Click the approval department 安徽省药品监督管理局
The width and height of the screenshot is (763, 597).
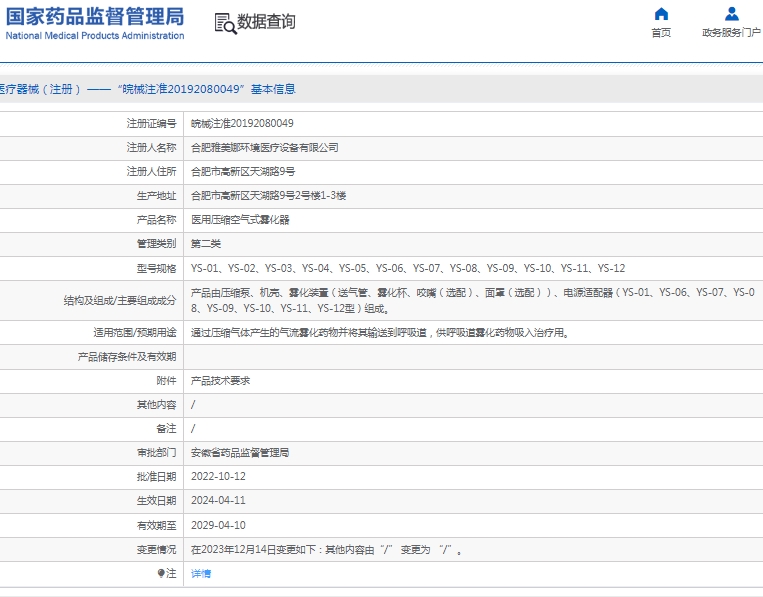(240, 453)
